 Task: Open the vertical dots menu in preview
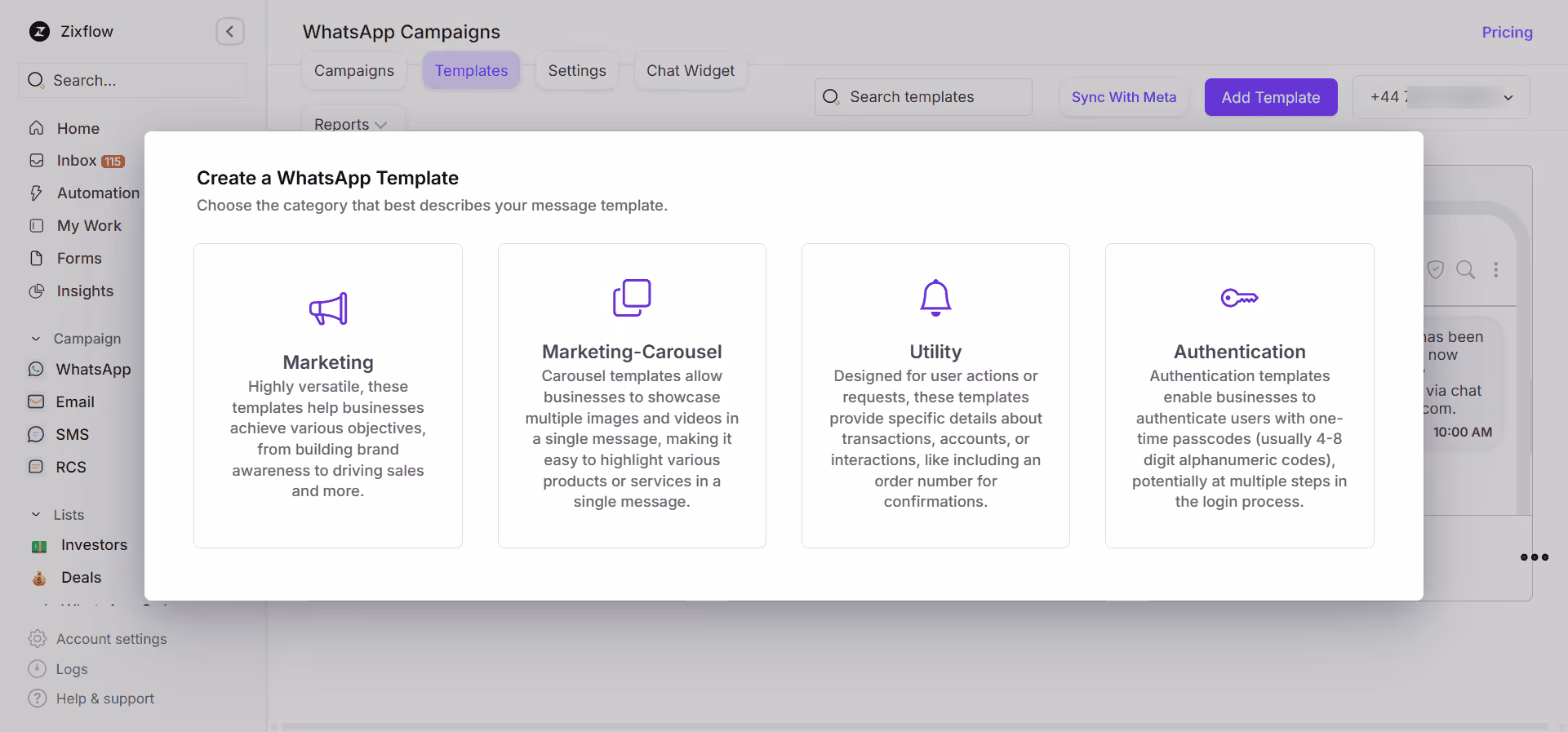pos(1496,269)
